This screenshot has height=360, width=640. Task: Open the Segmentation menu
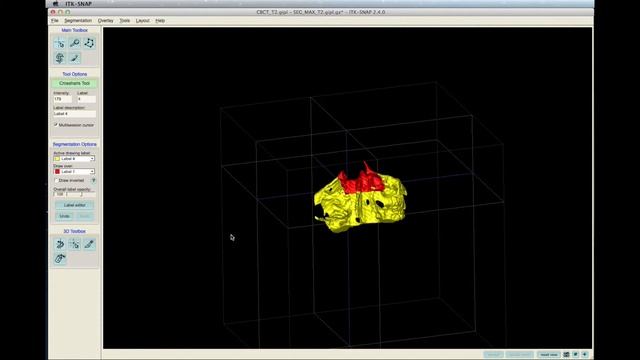click(x=78, y=20)
